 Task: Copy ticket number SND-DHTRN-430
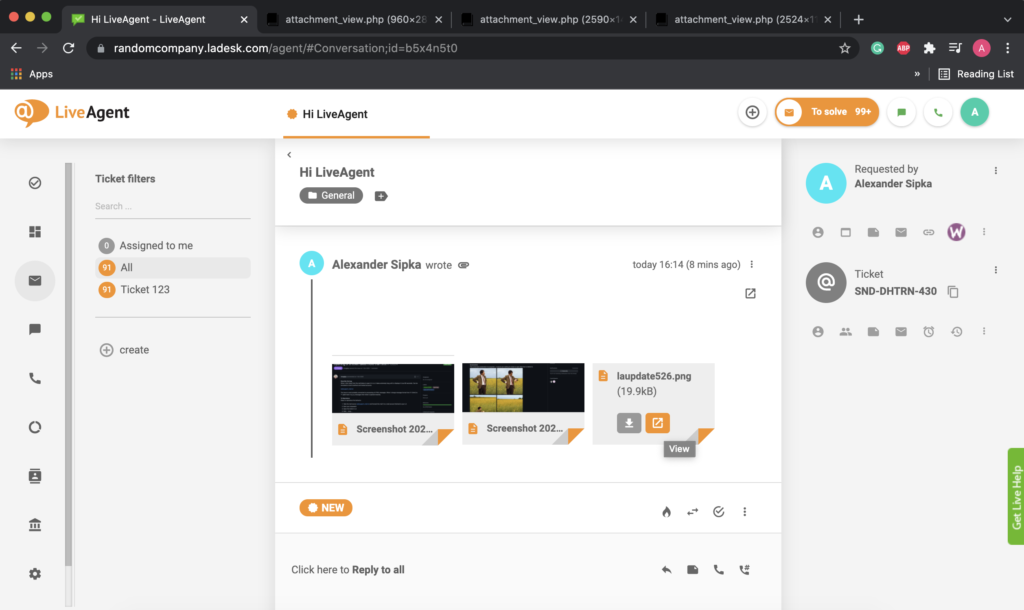click(951, 291)
